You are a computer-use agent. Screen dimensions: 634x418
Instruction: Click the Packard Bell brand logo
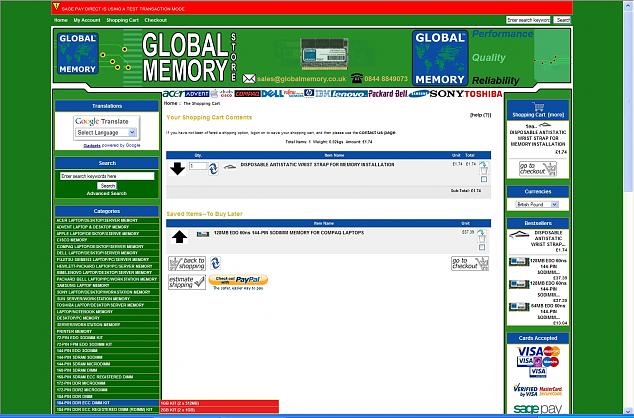tap(388, 94)
